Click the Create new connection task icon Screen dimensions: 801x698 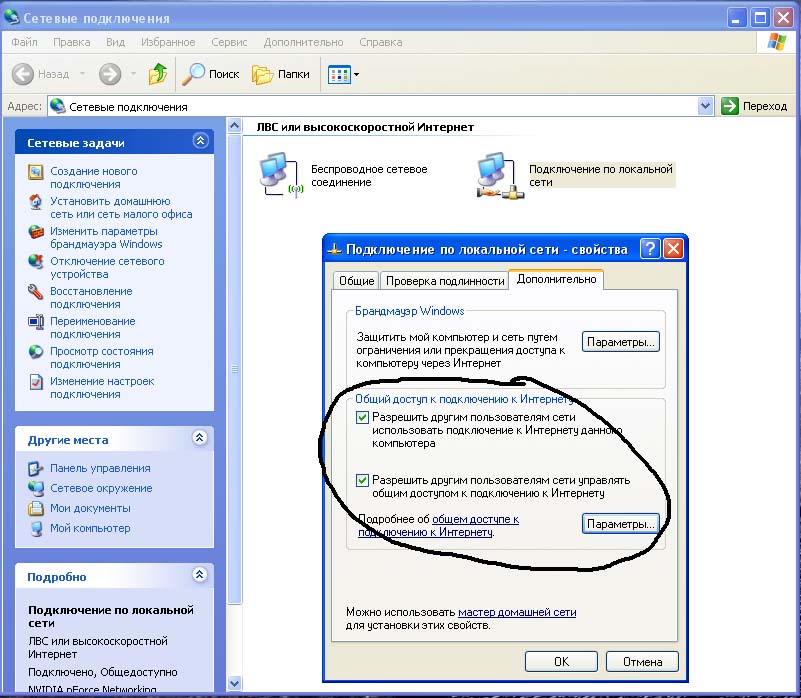[36, 173]
